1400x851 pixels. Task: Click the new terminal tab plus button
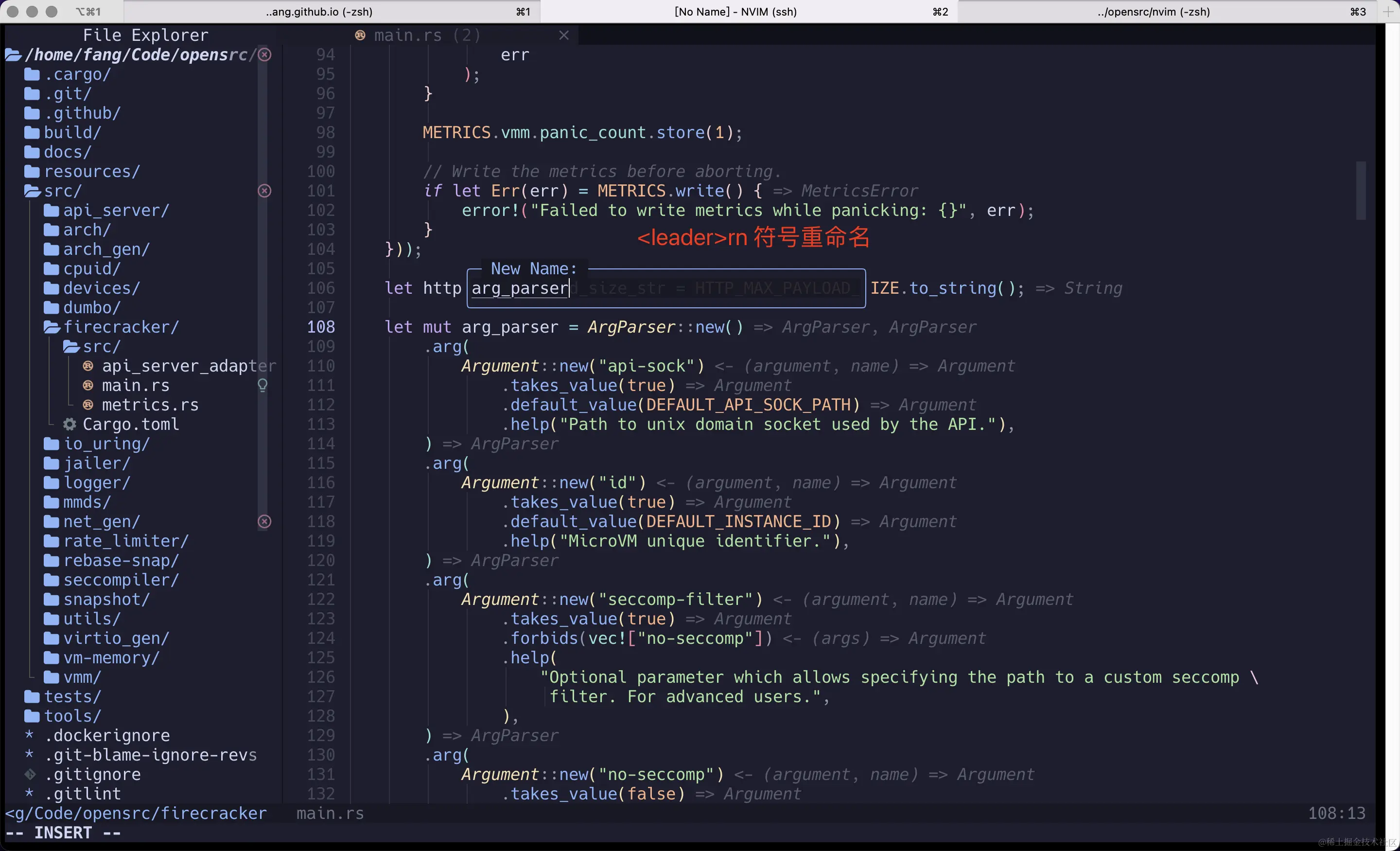1388,11
